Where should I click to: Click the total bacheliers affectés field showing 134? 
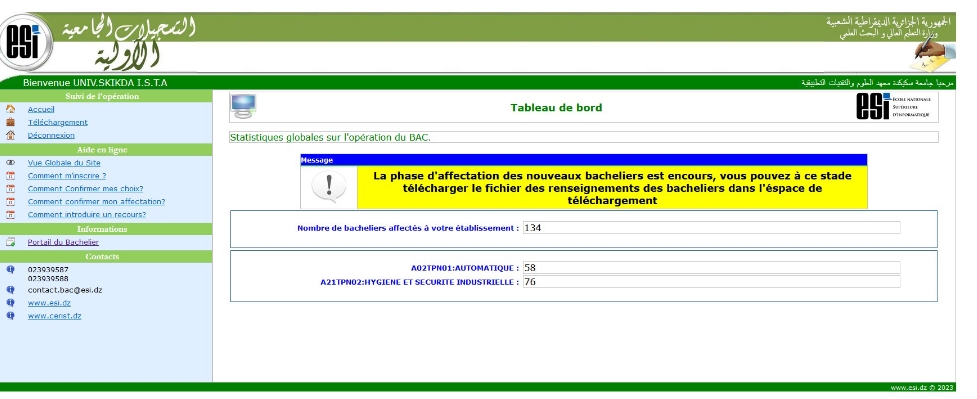[x=712, y=228]
